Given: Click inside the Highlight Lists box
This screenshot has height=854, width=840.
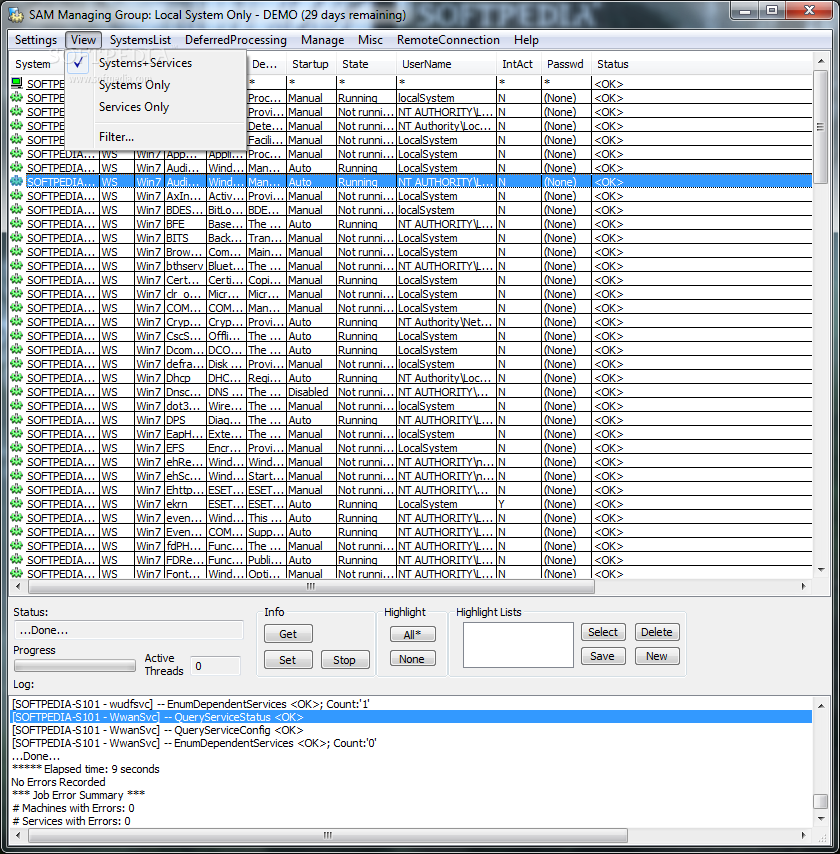Looking at the screenshot, I should coord(518,645).
